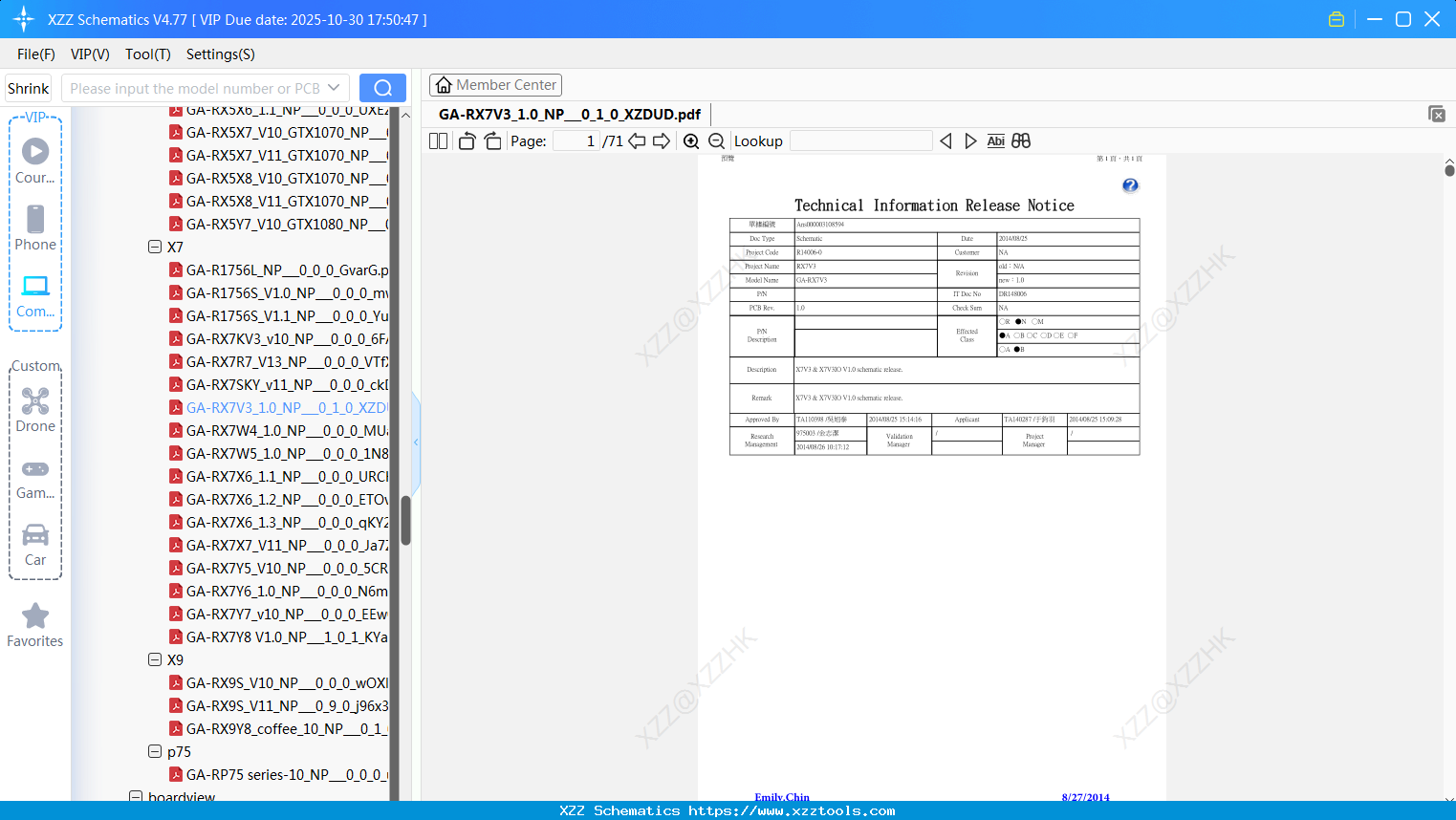
Task: Select GA-RX7V3_1.0_NP tree item
Action: (x=279, y=407)
